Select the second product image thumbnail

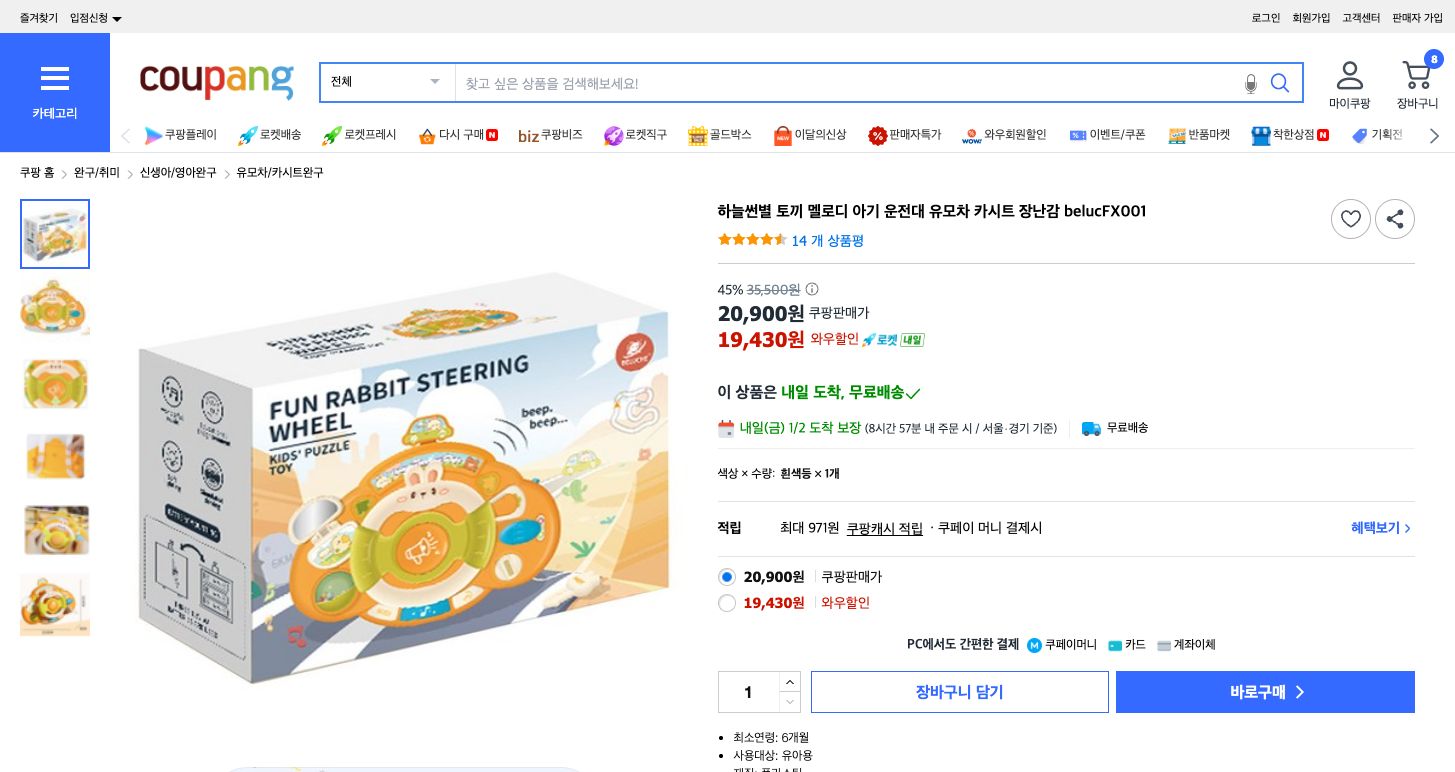click(55, 307)
